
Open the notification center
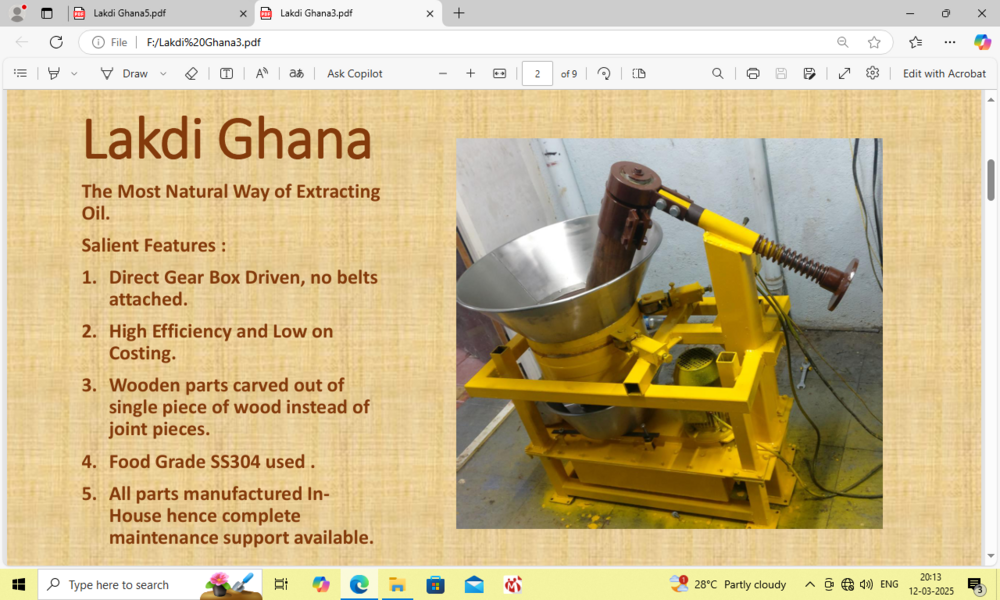point(975,584)
